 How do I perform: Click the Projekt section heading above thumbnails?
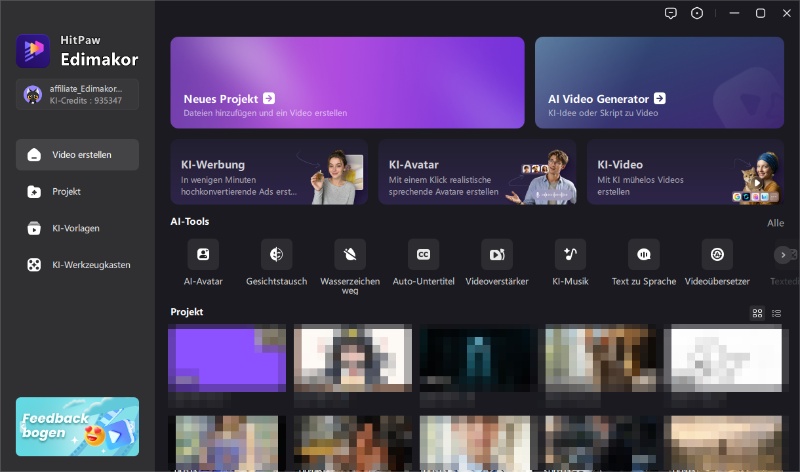pos(187,312)
